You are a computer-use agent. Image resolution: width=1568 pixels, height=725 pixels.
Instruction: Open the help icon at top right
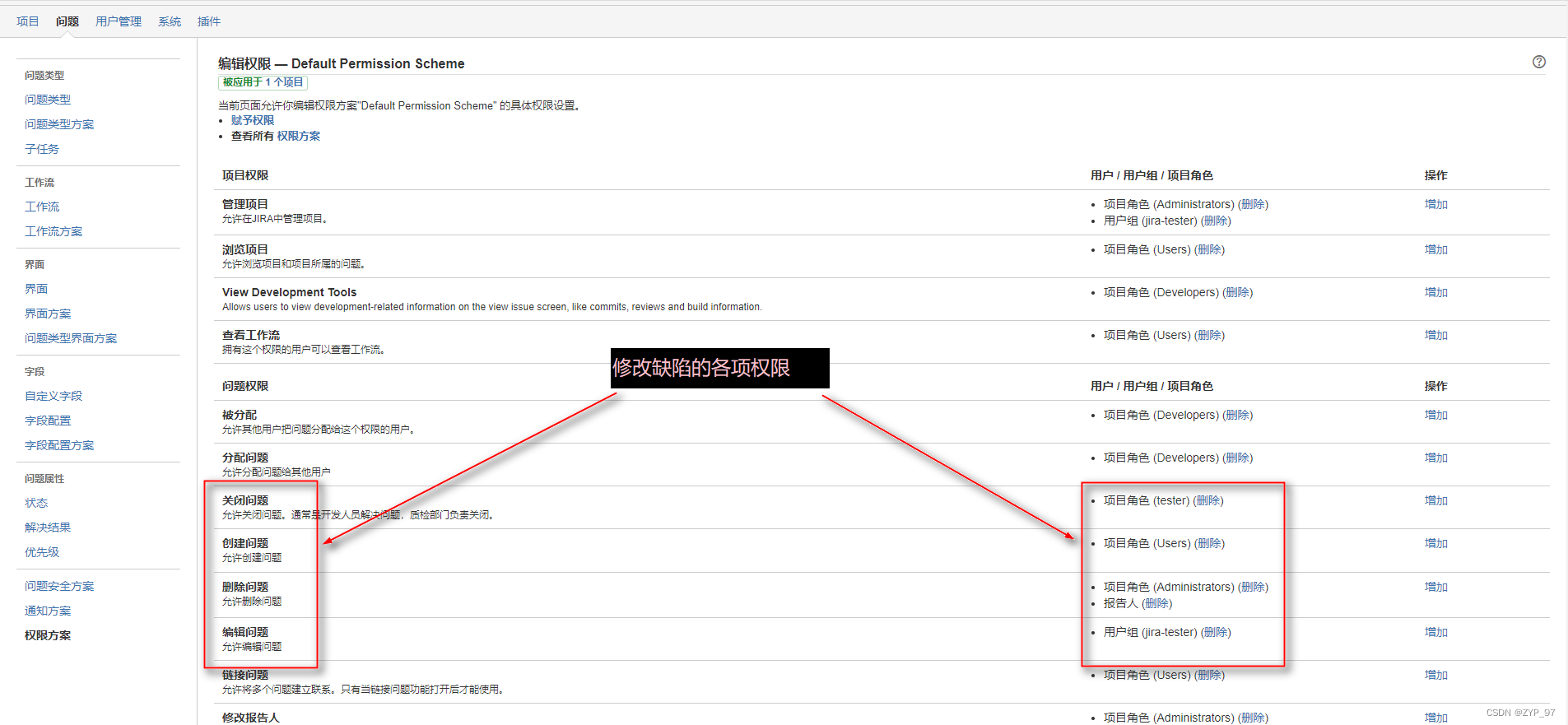tap(1538, 62)
